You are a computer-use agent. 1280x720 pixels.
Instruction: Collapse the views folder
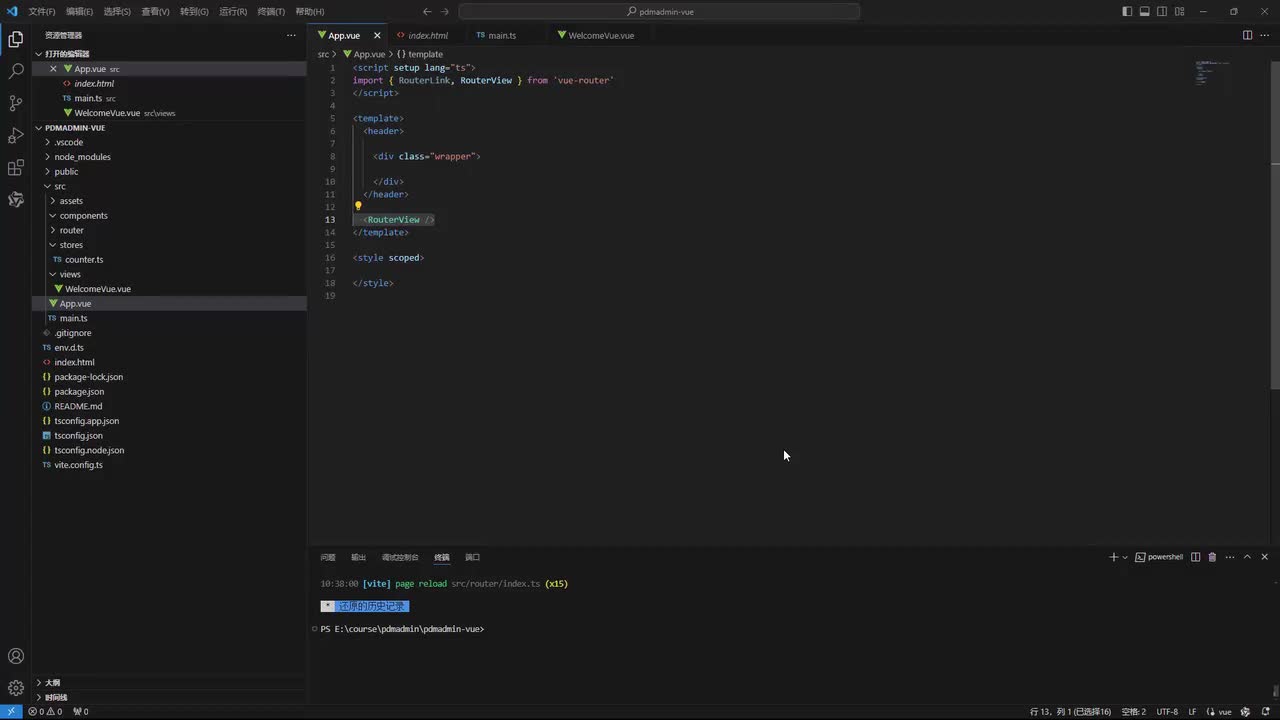click(x=70, y=274)
